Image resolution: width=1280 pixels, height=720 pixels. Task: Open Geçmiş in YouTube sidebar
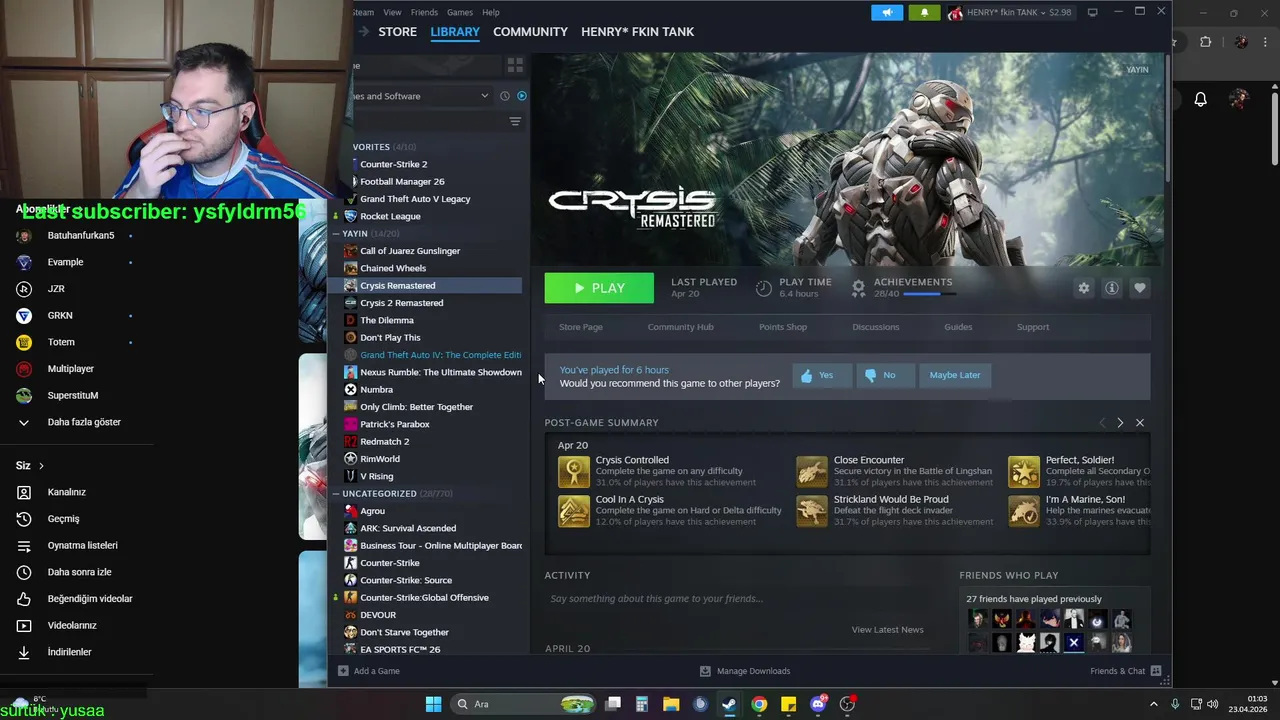(63, 519)
